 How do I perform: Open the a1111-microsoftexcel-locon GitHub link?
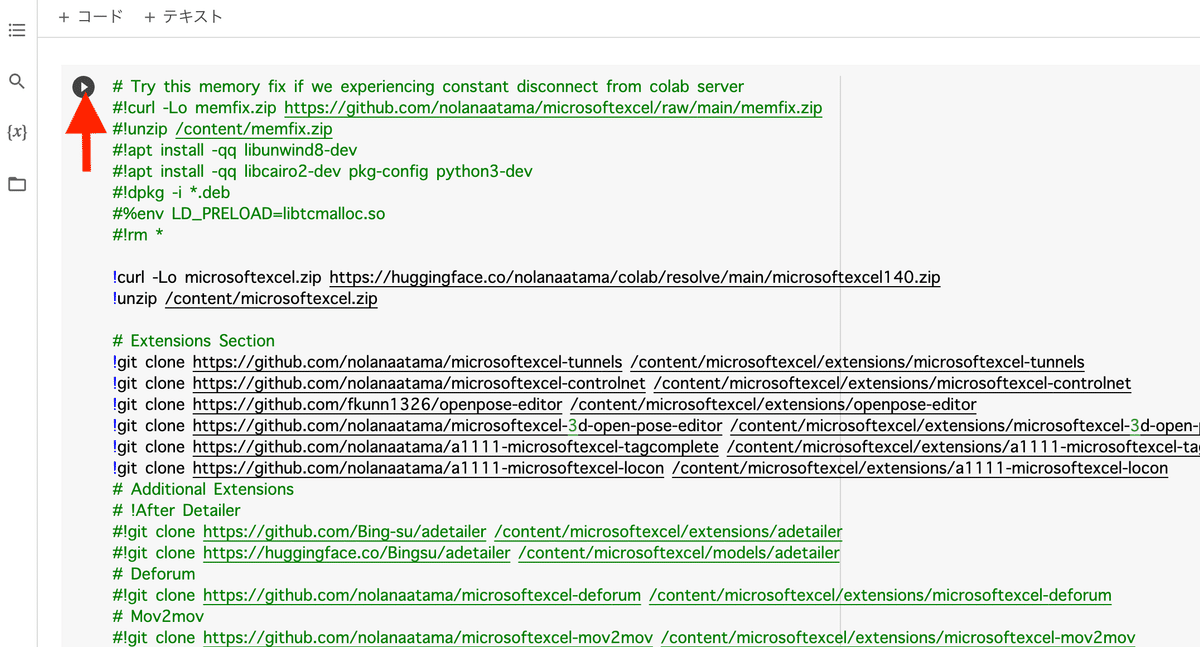[428, 468]
